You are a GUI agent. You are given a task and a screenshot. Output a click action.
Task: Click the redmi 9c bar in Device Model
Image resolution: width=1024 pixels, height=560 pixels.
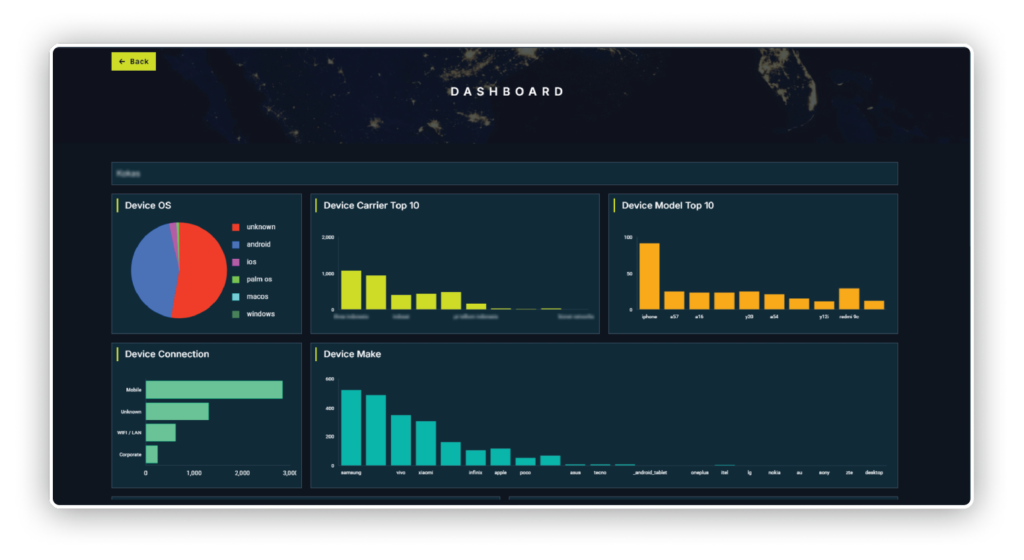pos(849,298)
